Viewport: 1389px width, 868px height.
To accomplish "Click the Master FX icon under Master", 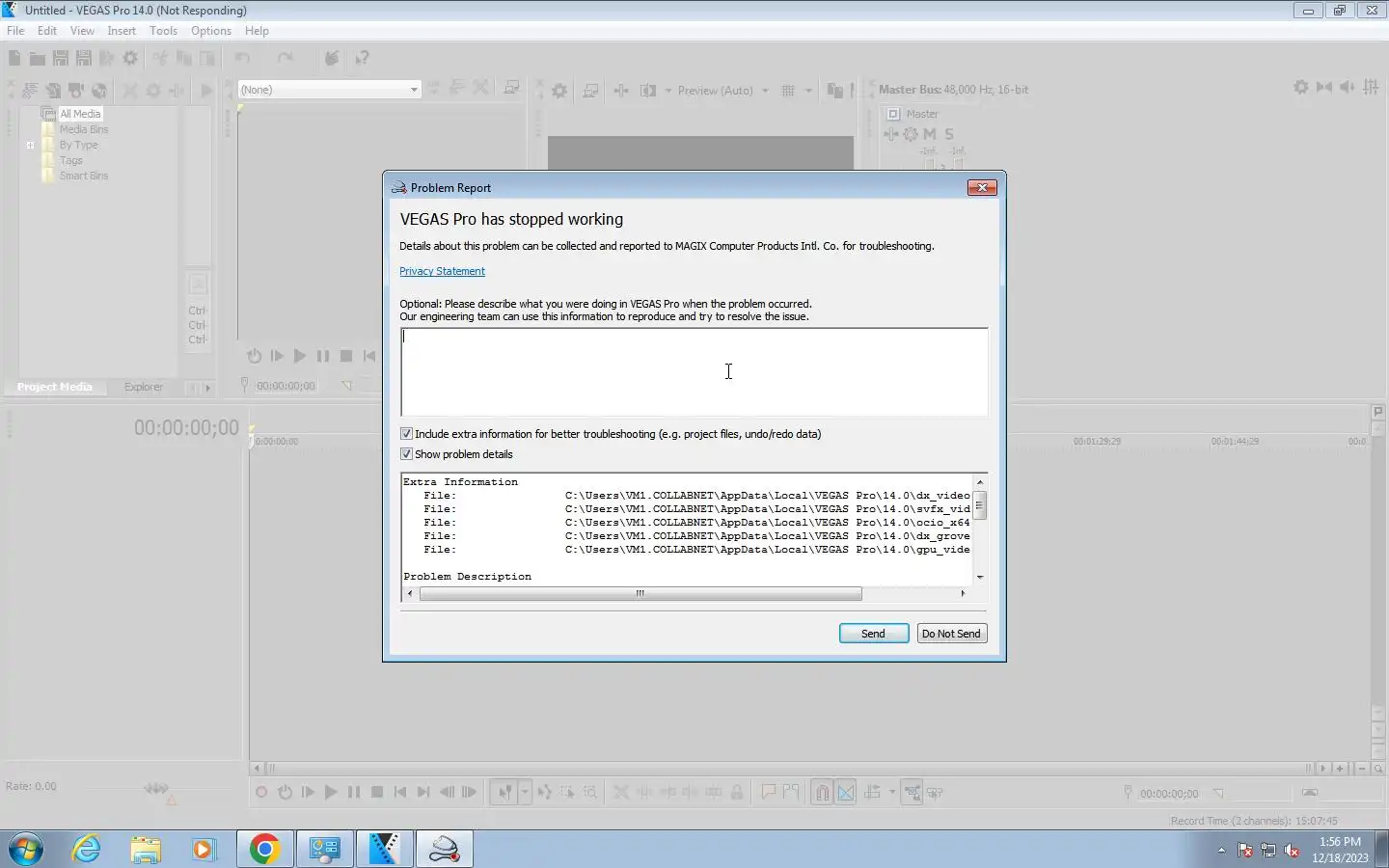I will pos(890,134).
